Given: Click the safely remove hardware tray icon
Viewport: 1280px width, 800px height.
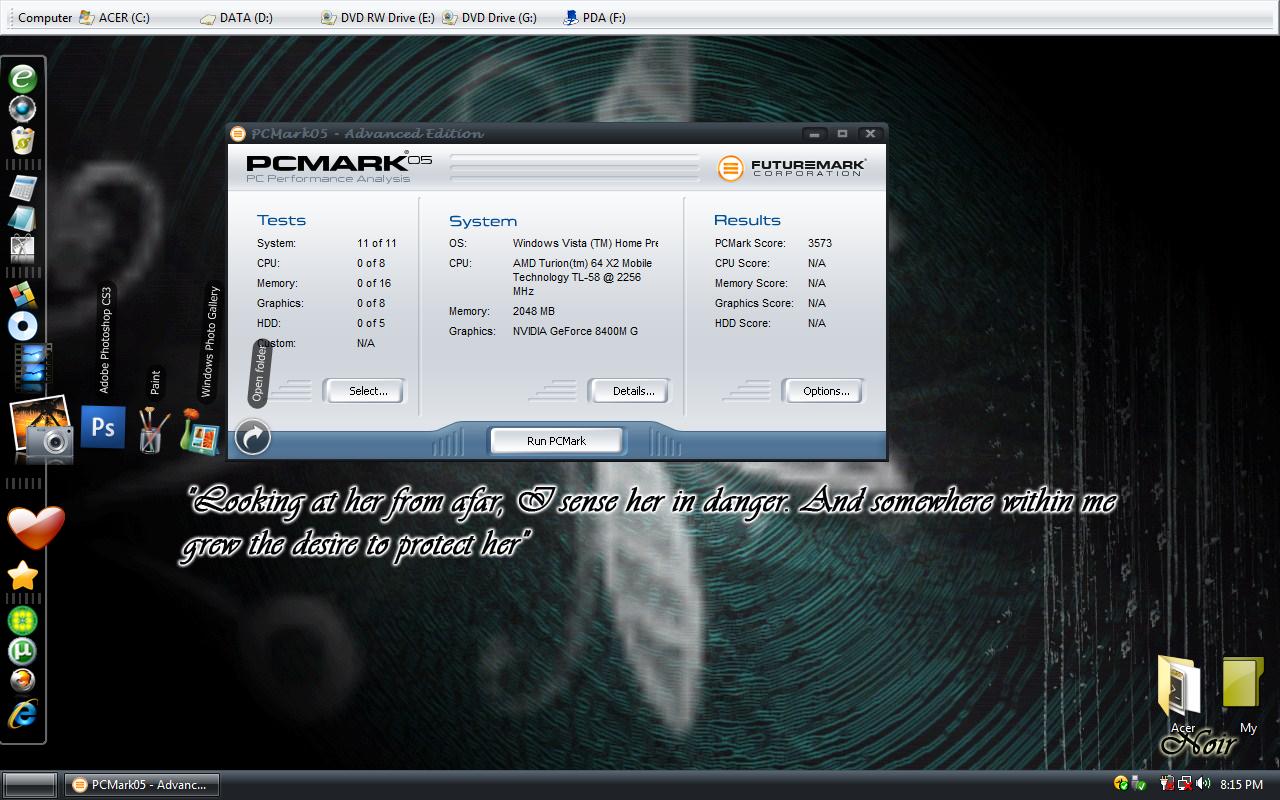Looking at the screenshot, I should click(1138, 784).
